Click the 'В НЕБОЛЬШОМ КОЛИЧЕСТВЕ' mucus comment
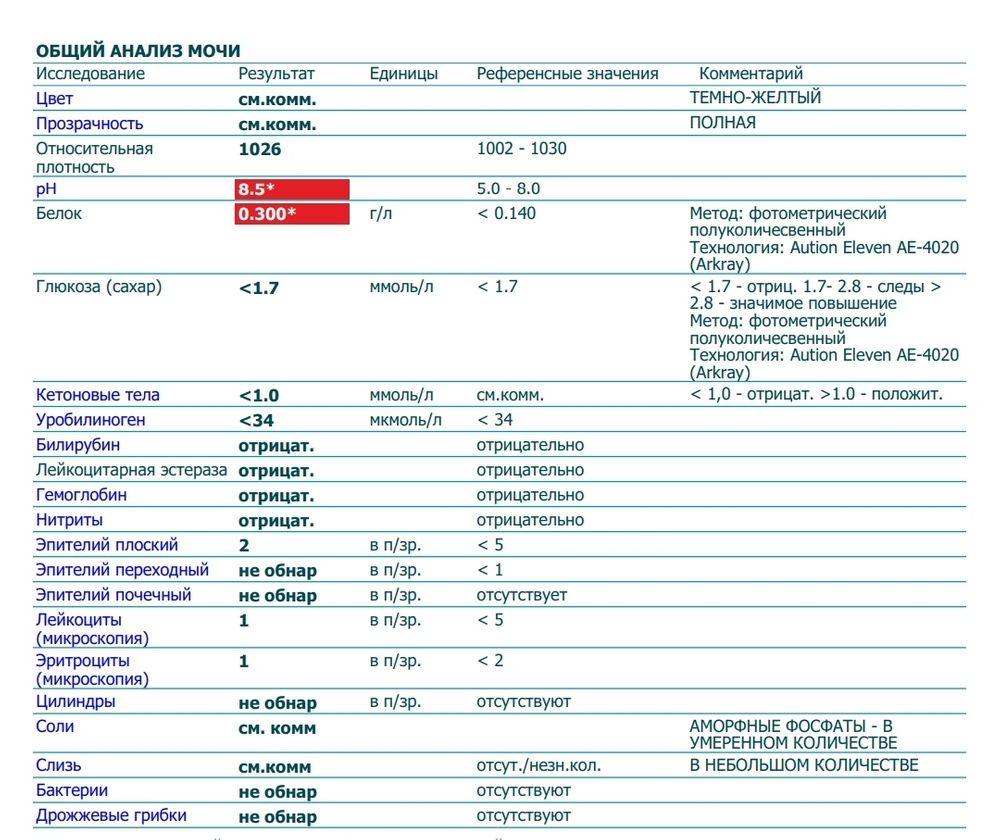The width and height of the screenshot is (1000, 840). (x=803, y=766)
